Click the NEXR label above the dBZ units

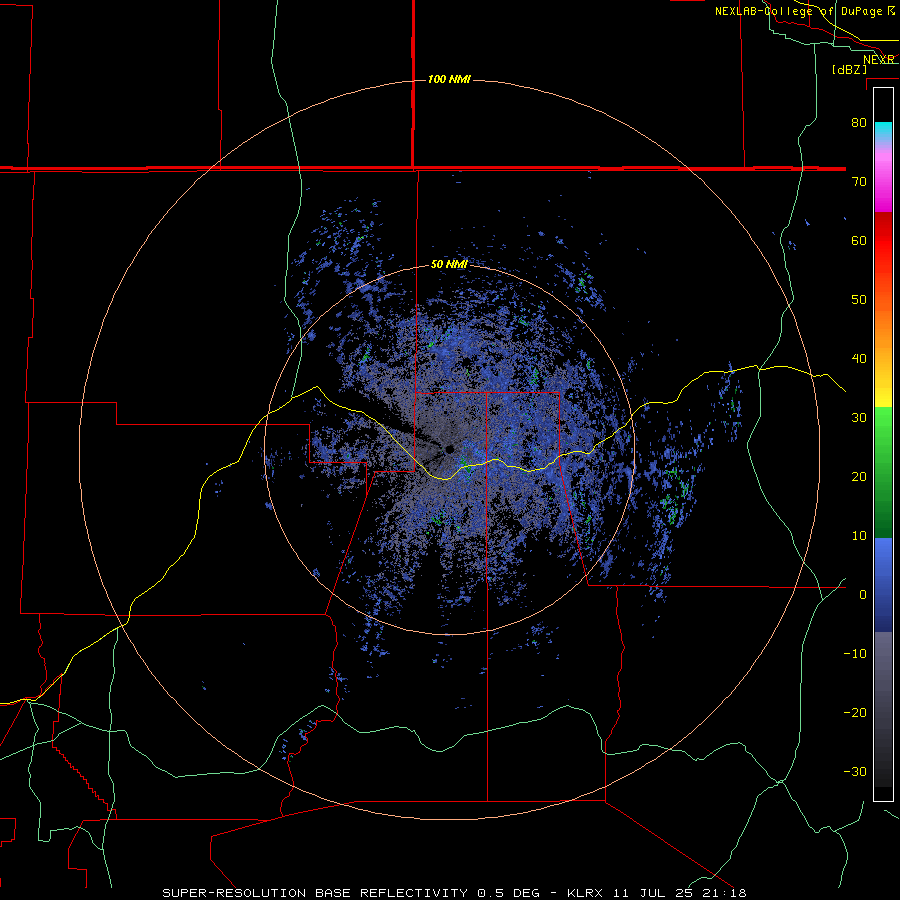[879, 59]
